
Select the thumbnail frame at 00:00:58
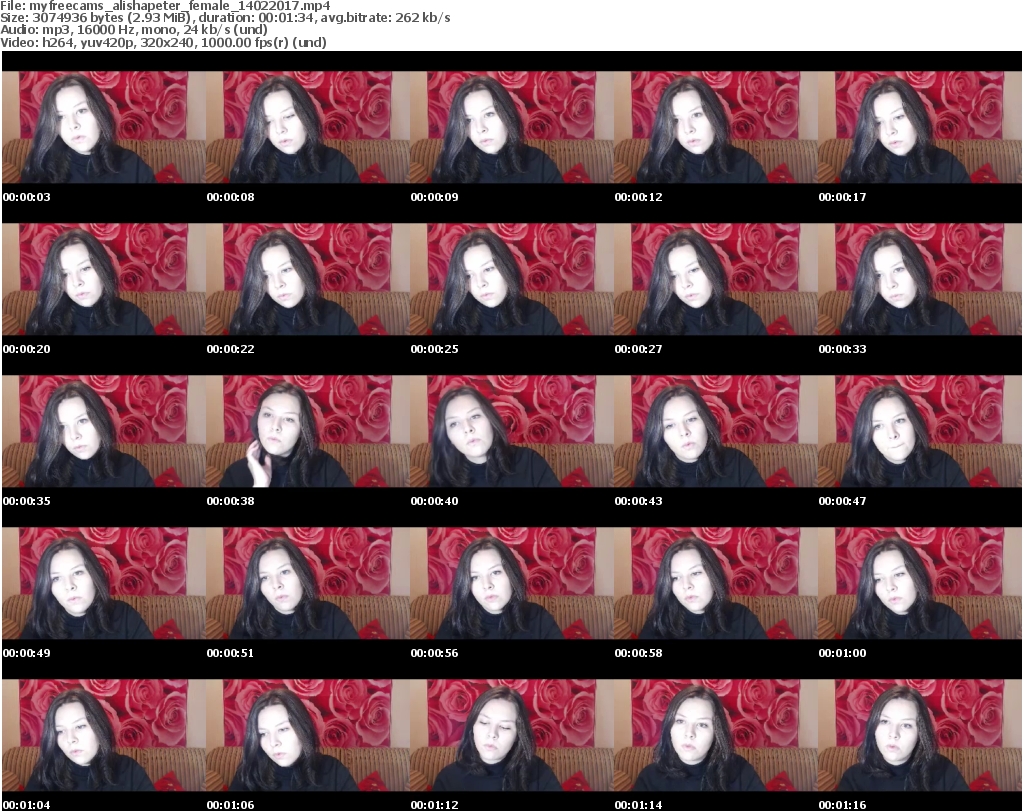(716, 584)
